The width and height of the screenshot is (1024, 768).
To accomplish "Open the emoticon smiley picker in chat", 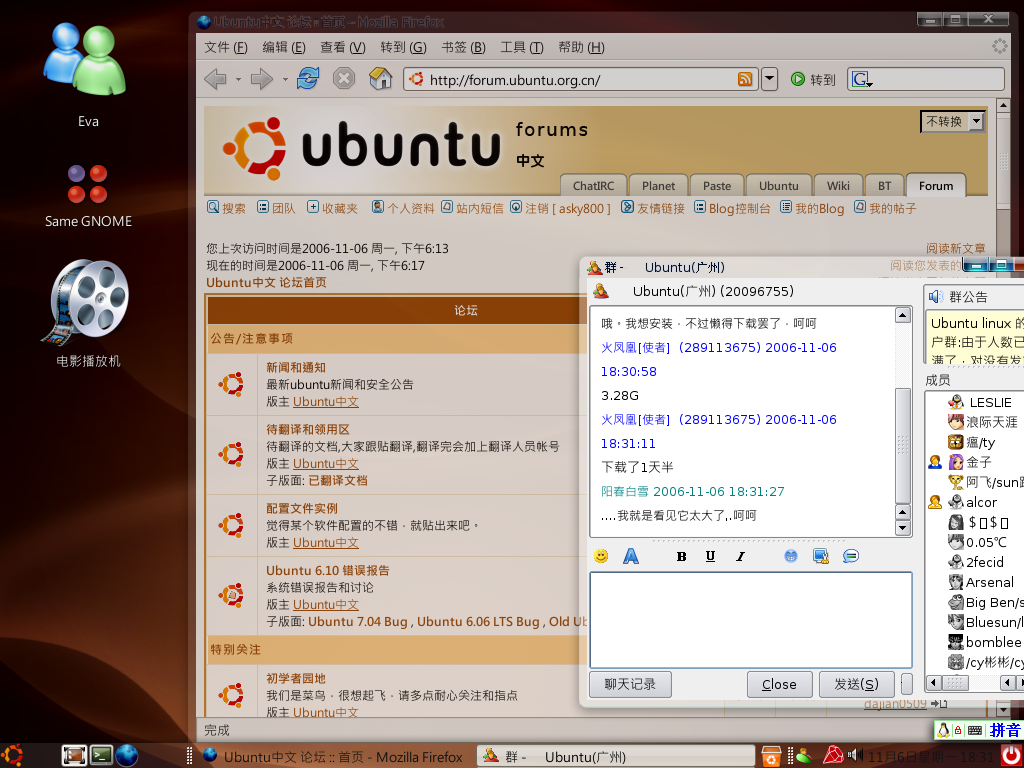I will tap(601, 556).
